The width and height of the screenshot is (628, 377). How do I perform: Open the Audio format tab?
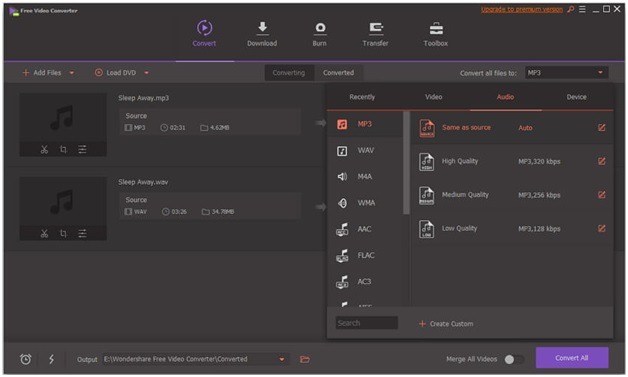505,97
